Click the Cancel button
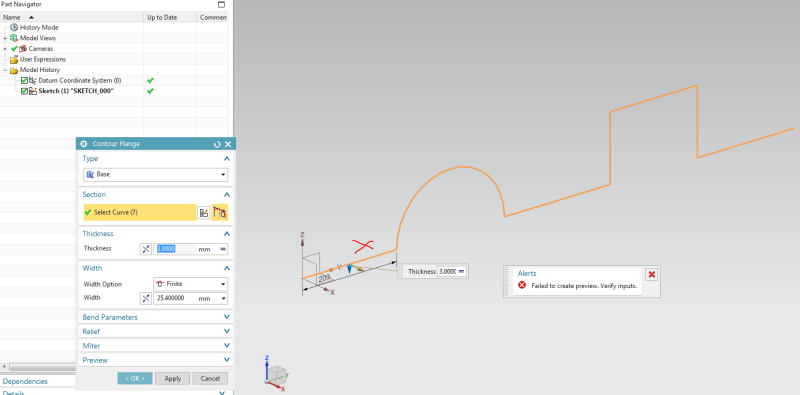Image resolution: width=800 pixels, height=395 pixels. pos(210,378)
